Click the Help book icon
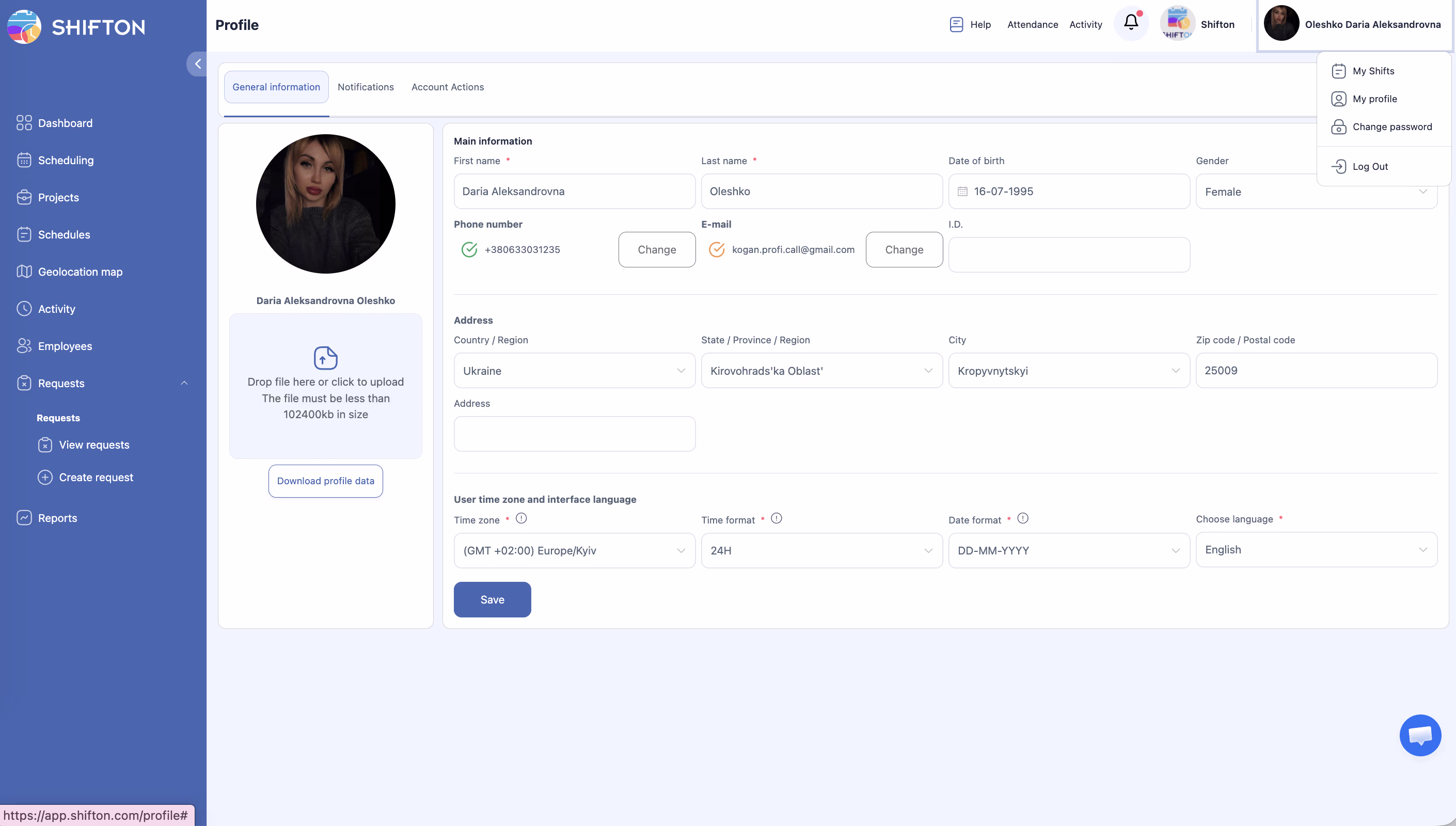The height and width of the screenshot is (826, 1456). click(x=956, y=24)
